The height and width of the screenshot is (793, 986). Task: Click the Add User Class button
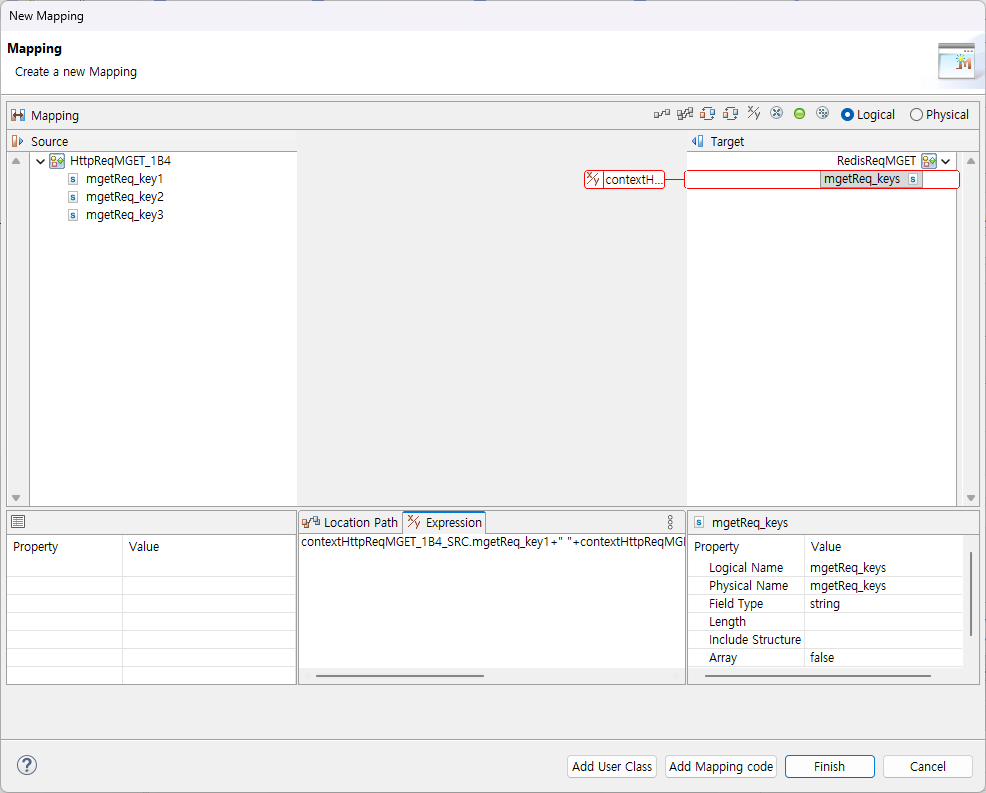(x=611, y=766)
